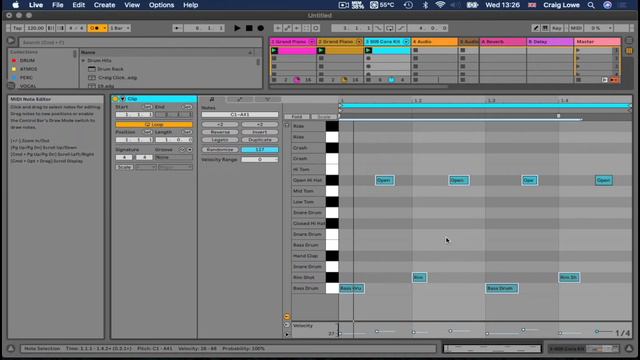Arm the Arrangement Record button
Viewport: 640px width, 360px height.
[260, 28]
